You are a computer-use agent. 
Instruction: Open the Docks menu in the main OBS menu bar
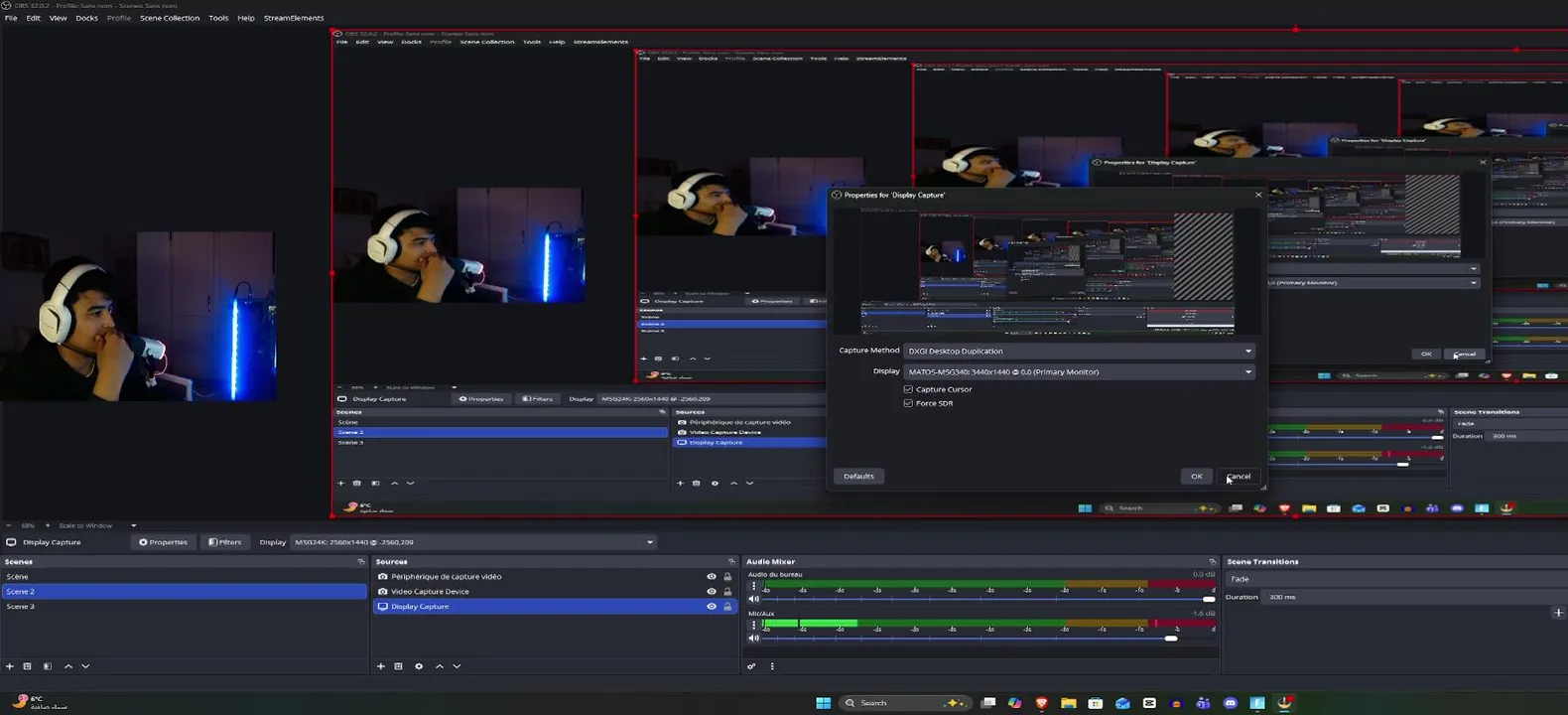(87, 18)
